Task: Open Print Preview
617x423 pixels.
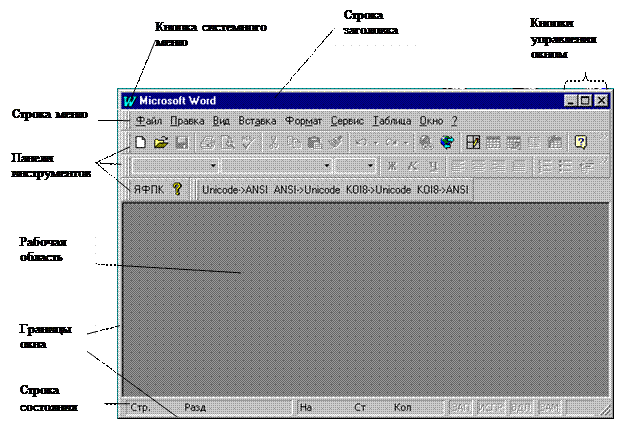Action: [228, 142]
